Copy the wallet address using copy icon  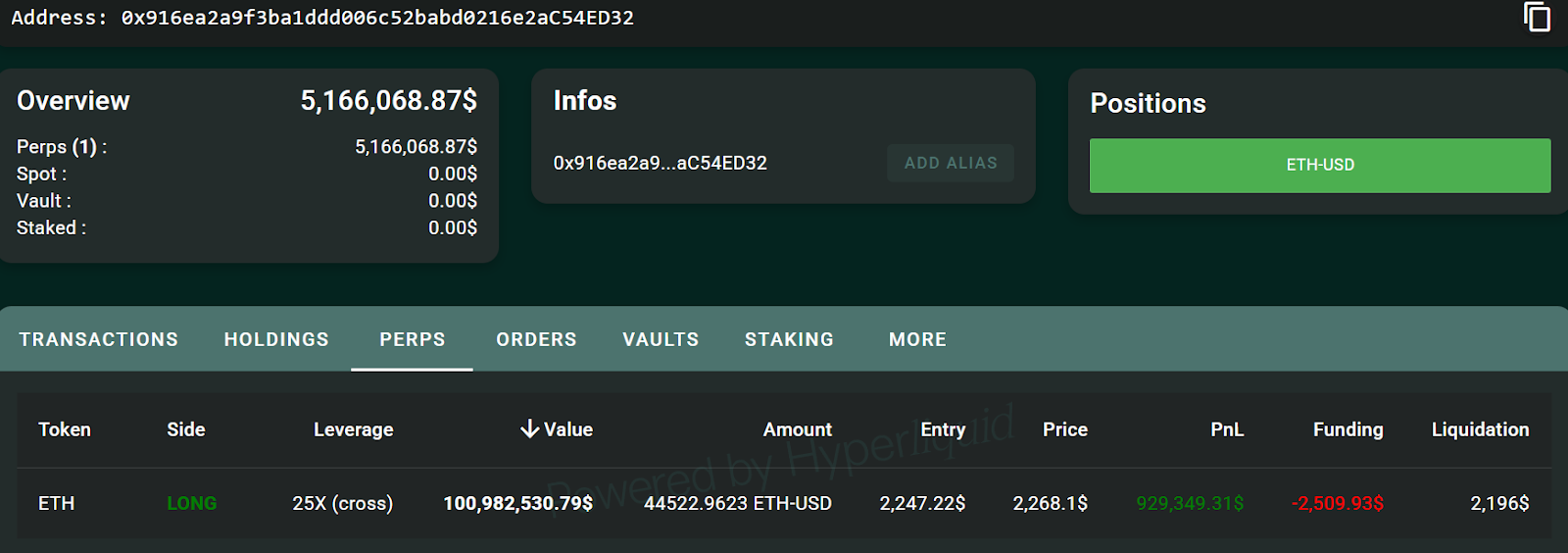(1537, 17)
